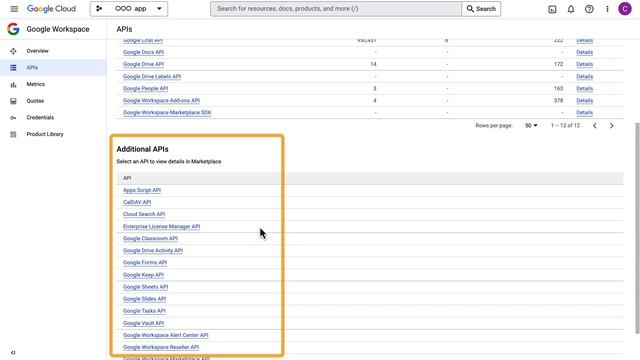Focus the resource search field
The height and width of the screenshot is (360, 640).
336,9
